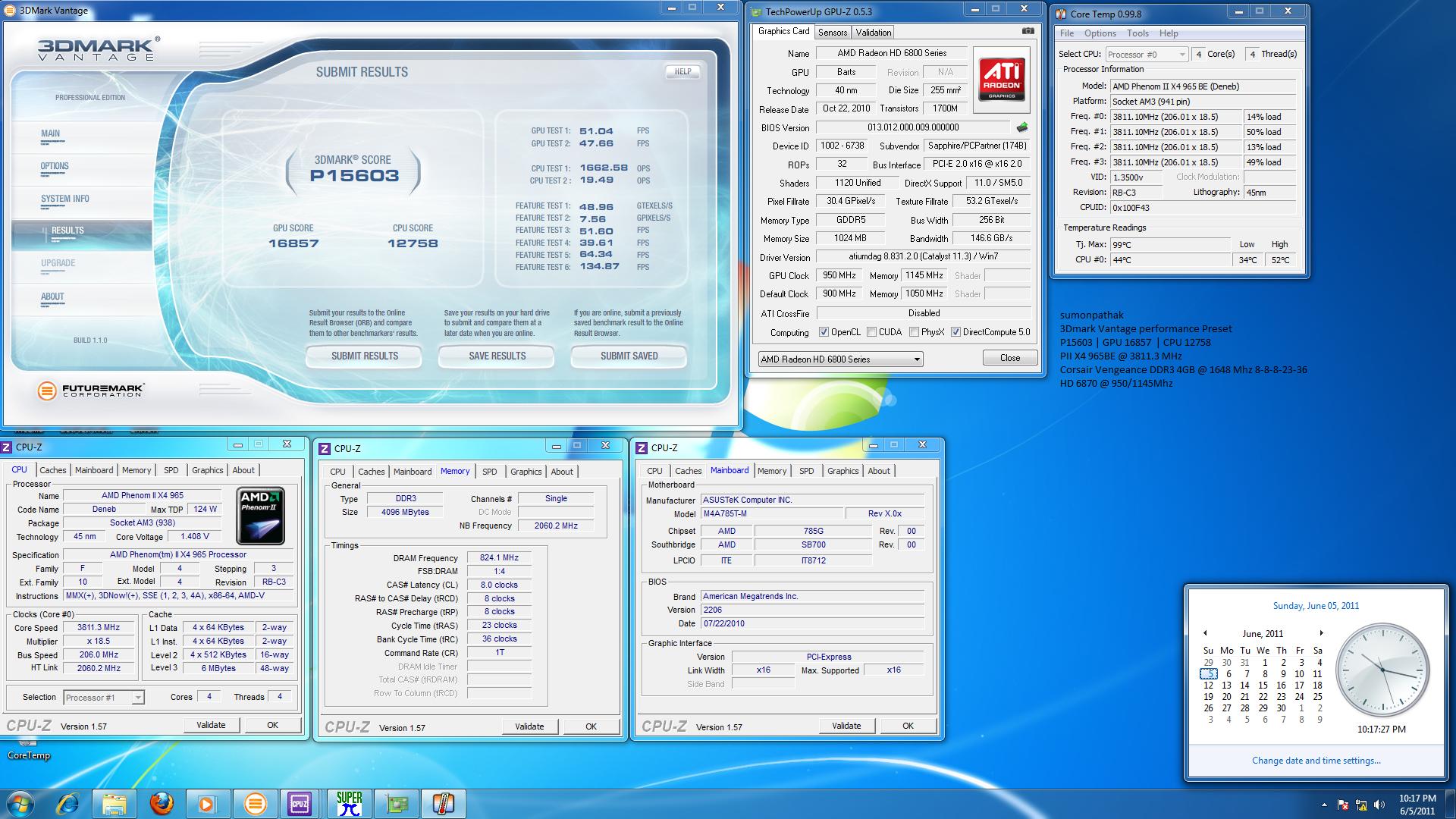The image size is (1456, 819).
Task: Click the SUBMIT RESULTS button in 3DMark
Action: 364,356
